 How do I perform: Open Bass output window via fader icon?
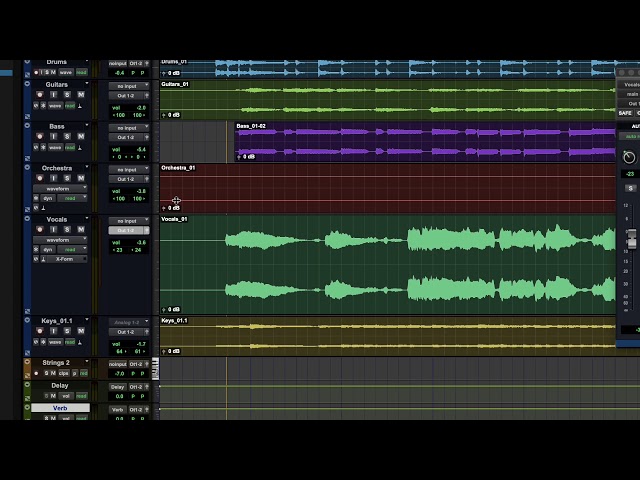click(147, 138)
